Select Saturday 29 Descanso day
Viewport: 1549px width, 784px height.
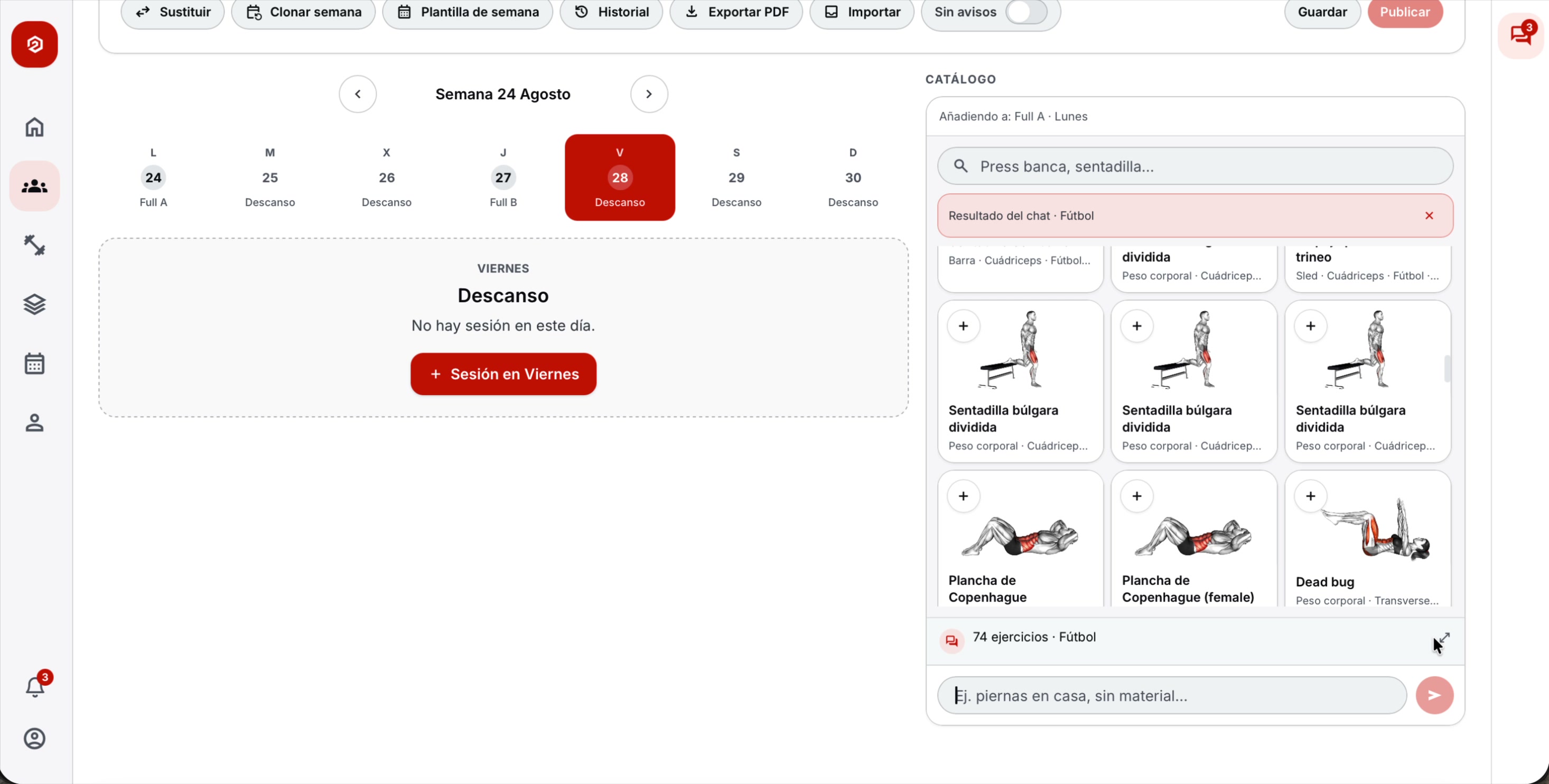coord(736,178)
